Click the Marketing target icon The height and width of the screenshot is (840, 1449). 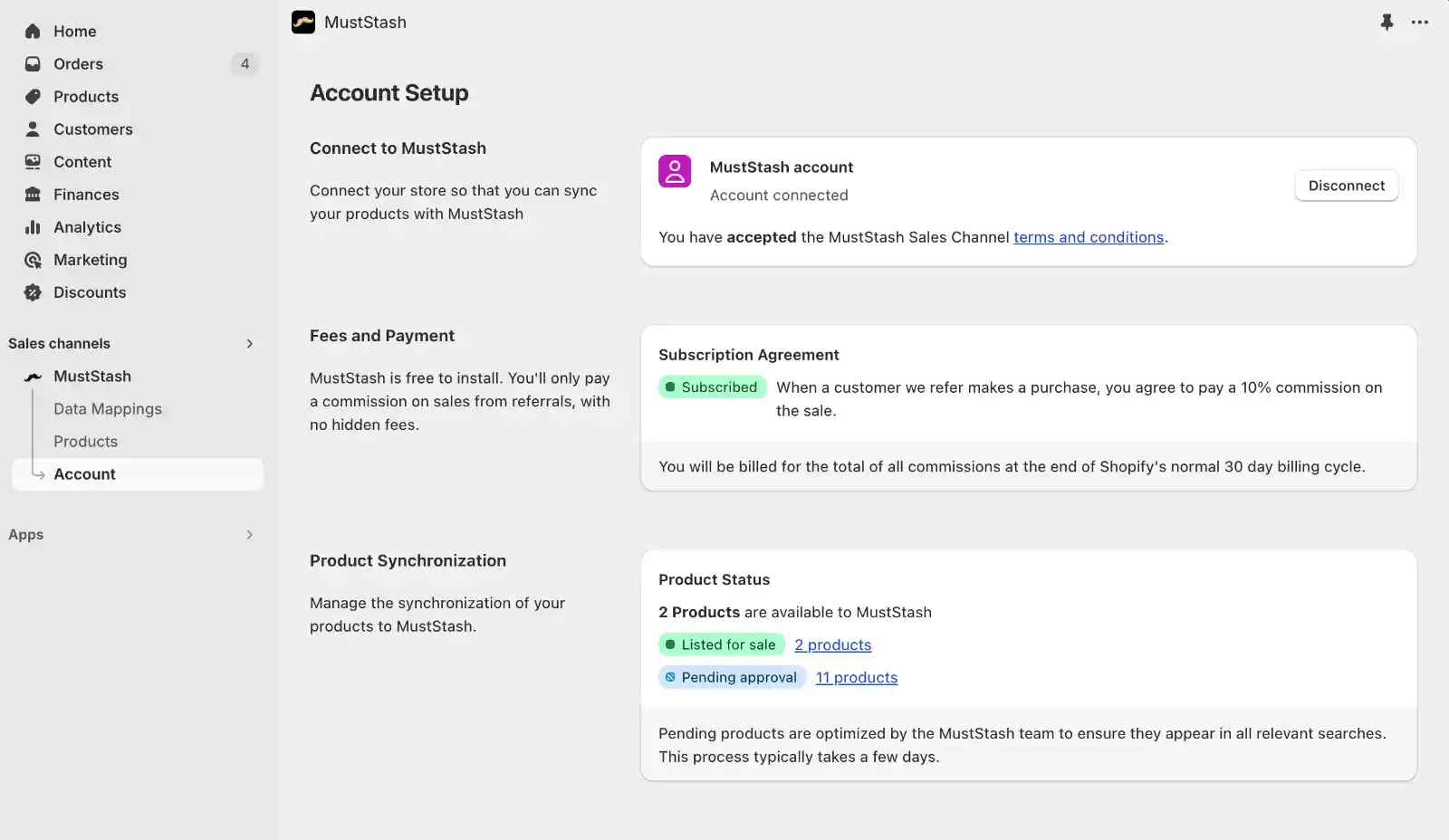(x=33, y=260)
